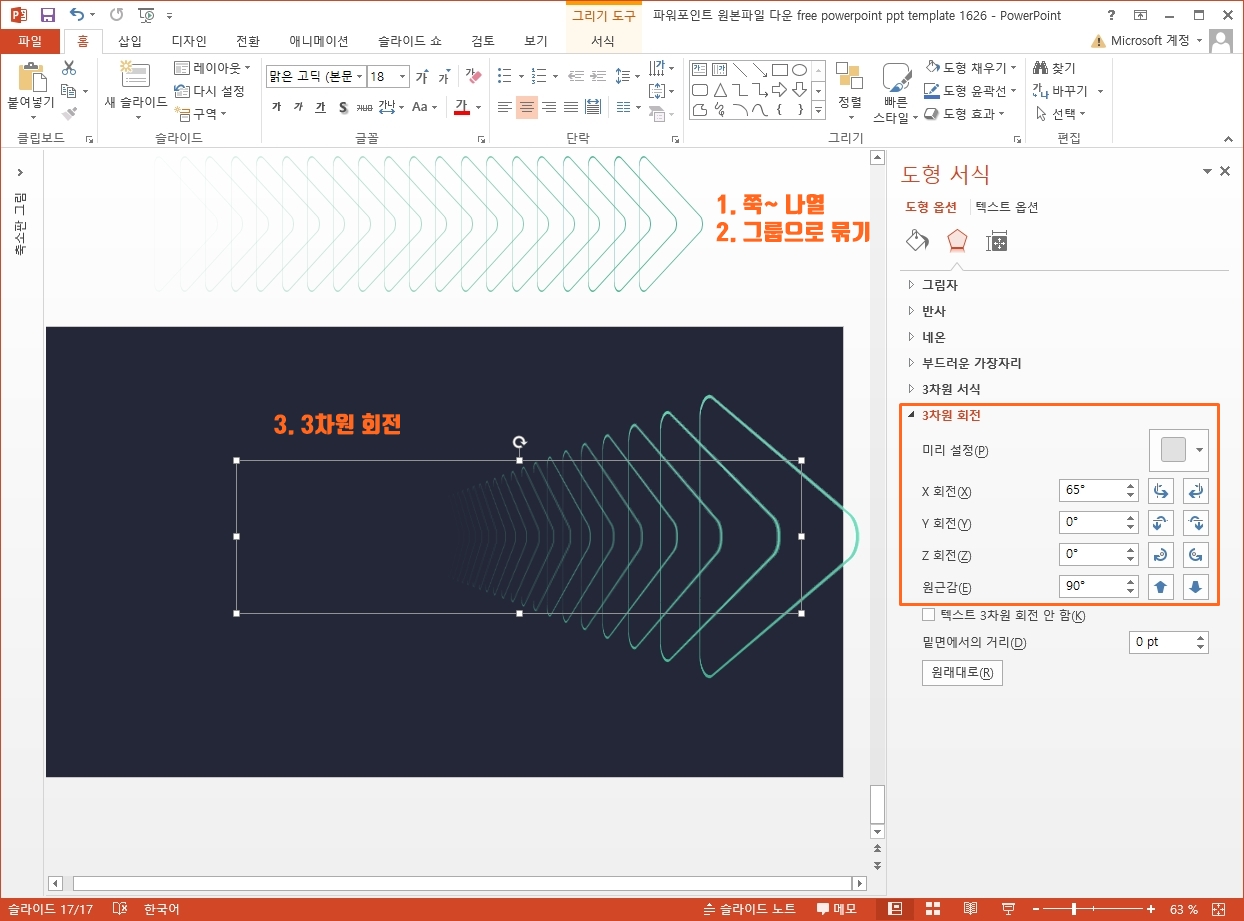Click X rotation rotate-left icon
Viewport: 1244px width, 921px height.
tap(1161, 491)
